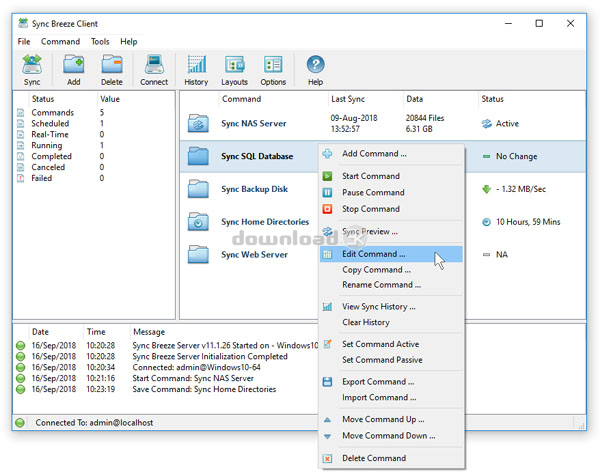This screenshot has height=474, width=600.
Task: Select Set Command Active menu entry
Action: coord(391,344)
